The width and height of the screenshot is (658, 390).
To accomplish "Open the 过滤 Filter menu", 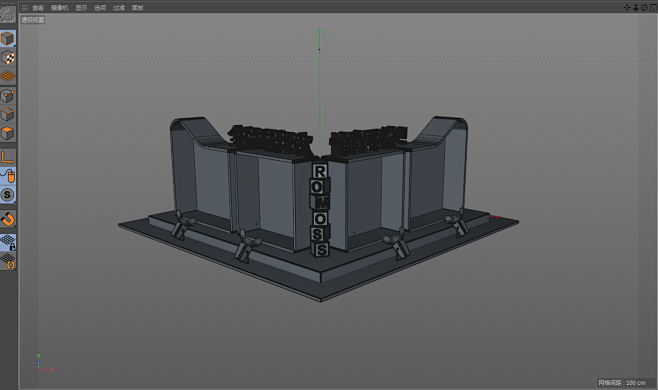I will (x=119, y=8).
